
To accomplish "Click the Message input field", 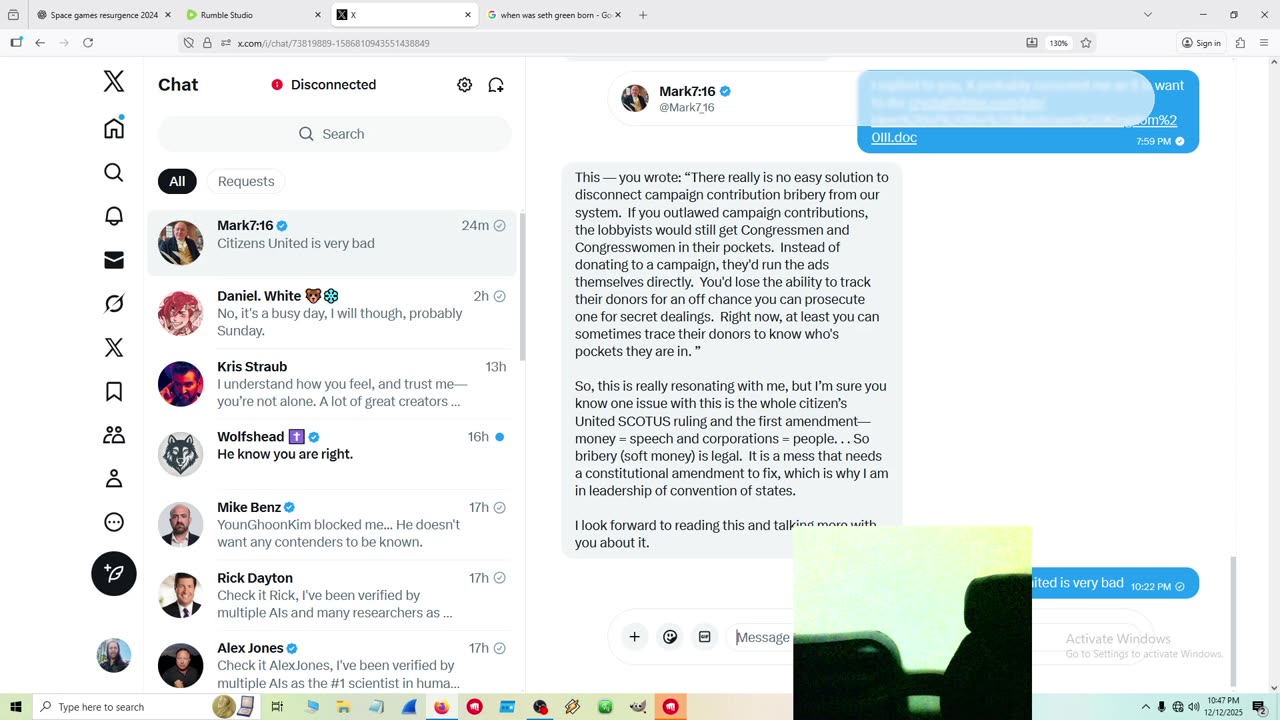I will tap(763, 637).
